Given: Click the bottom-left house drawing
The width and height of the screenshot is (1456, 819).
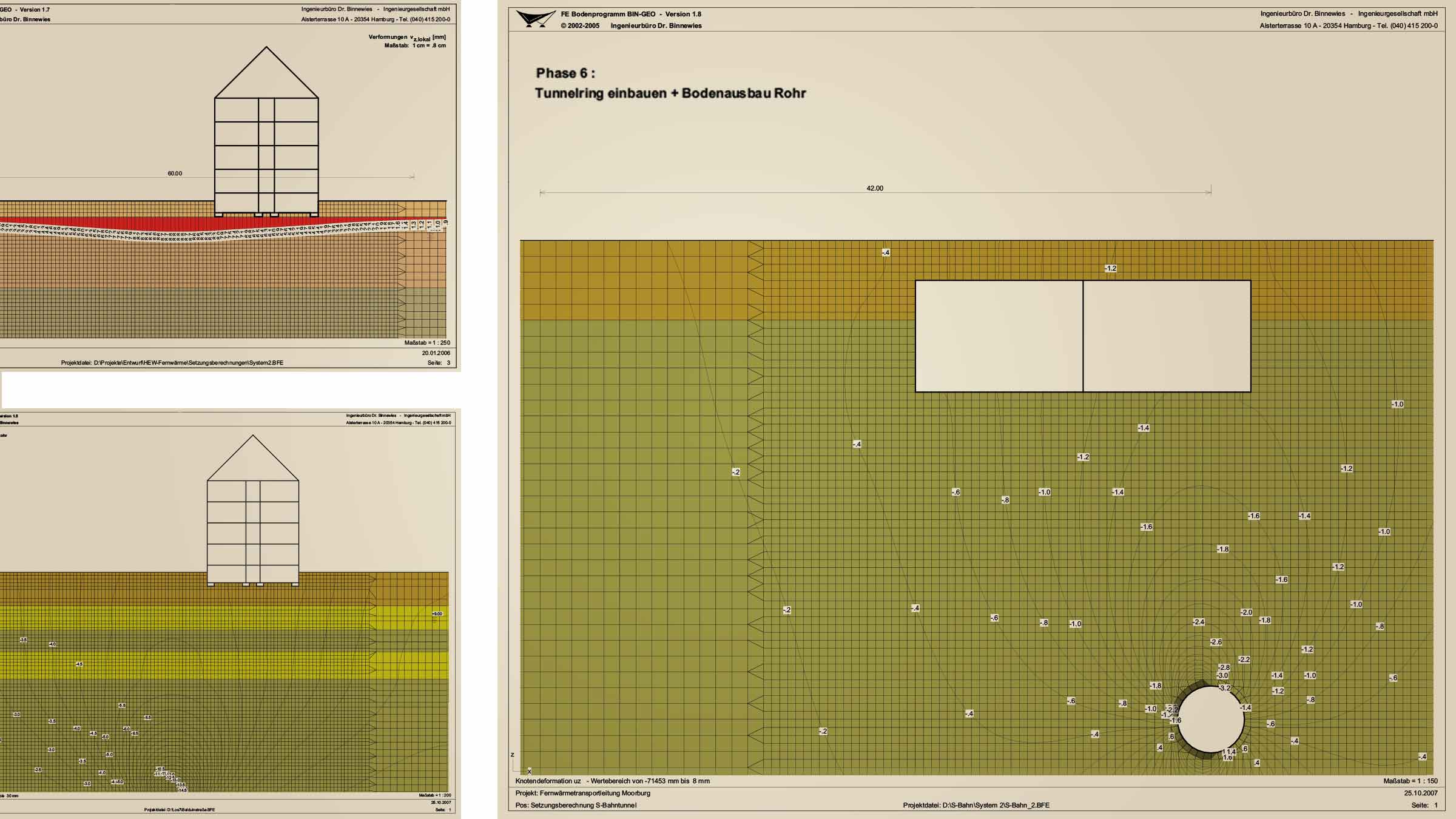Looking at the screenshot, I should tap(253, 510).
